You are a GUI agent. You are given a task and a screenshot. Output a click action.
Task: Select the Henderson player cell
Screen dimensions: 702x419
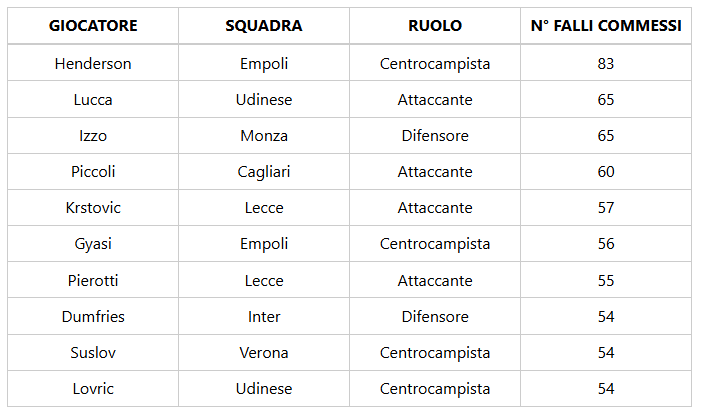coord(93,64)
